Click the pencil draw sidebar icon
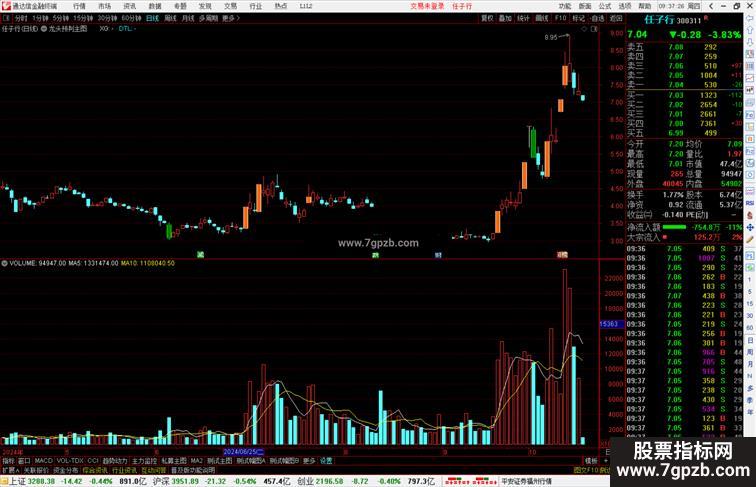Viewport: 756px width, 487px height. pos(750,240)
